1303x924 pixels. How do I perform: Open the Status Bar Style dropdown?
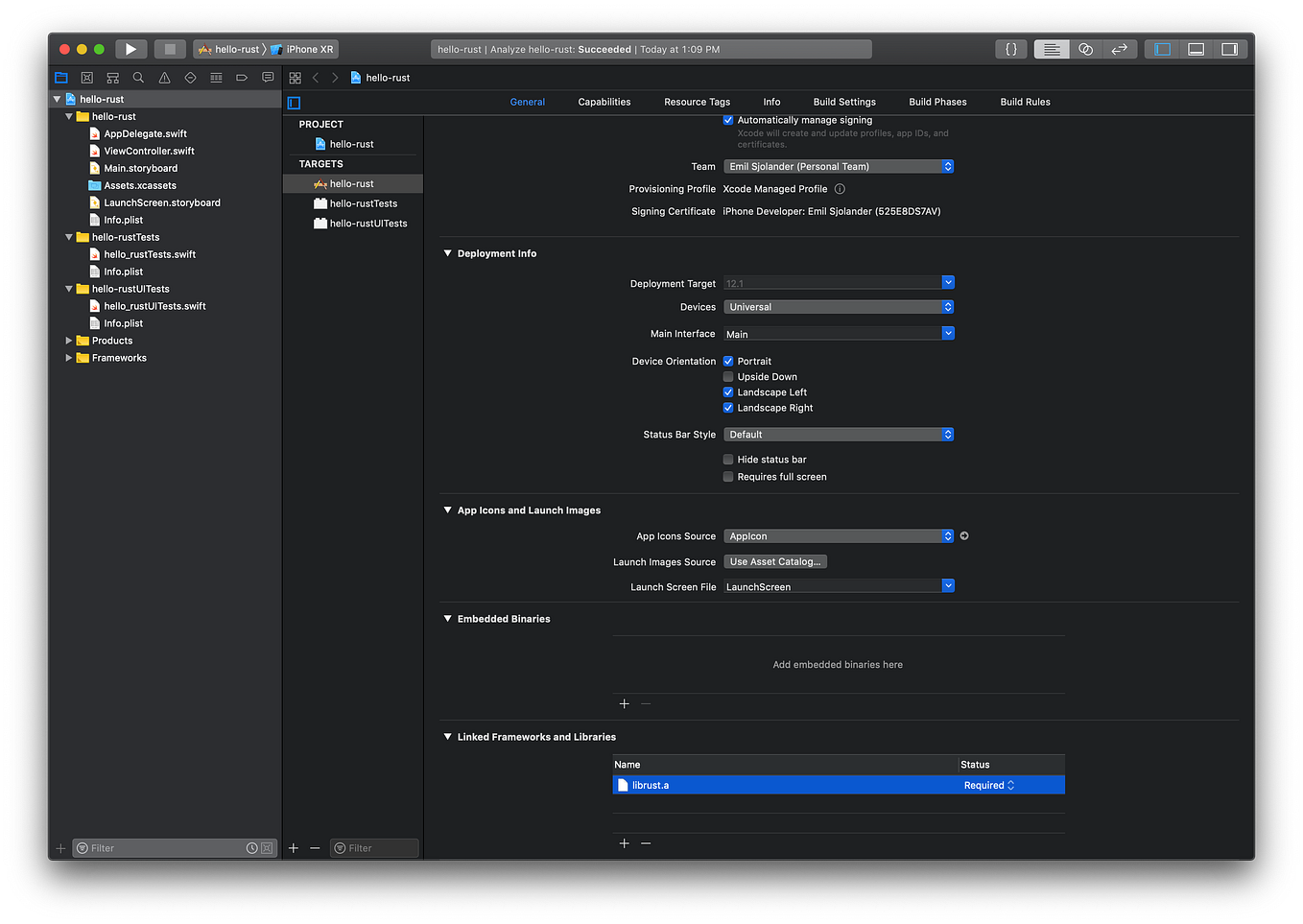pos(839,435)
